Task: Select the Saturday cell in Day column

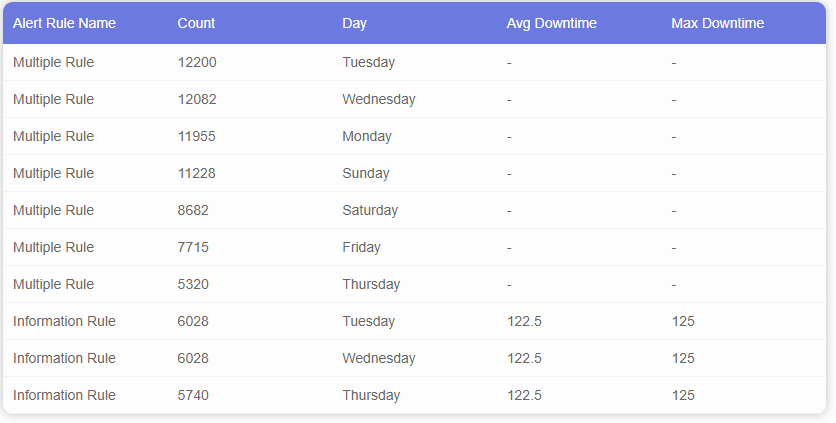Action: pos(370,210)
